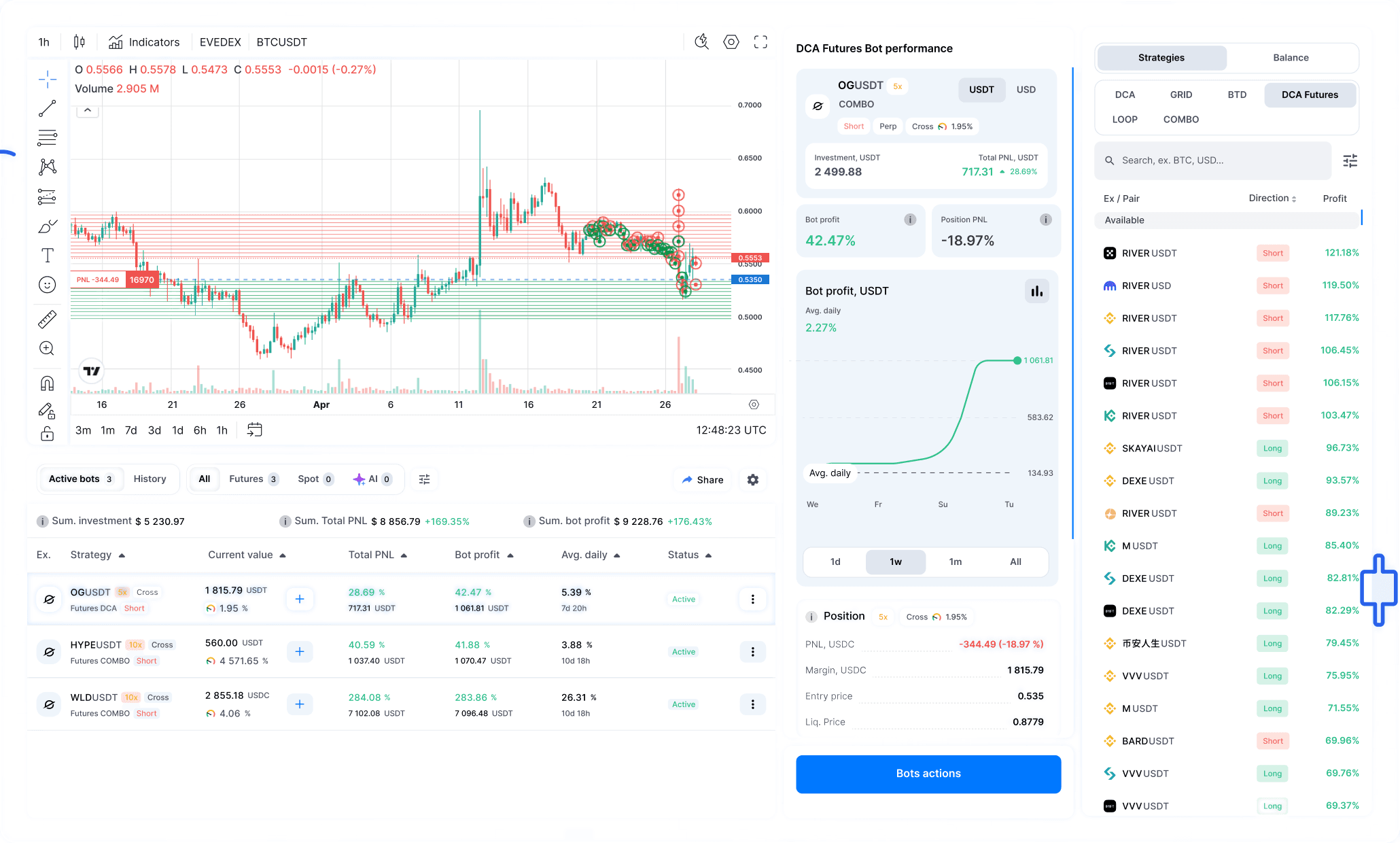Open the emoji icons tool
1400x843 pixels.
48,285
